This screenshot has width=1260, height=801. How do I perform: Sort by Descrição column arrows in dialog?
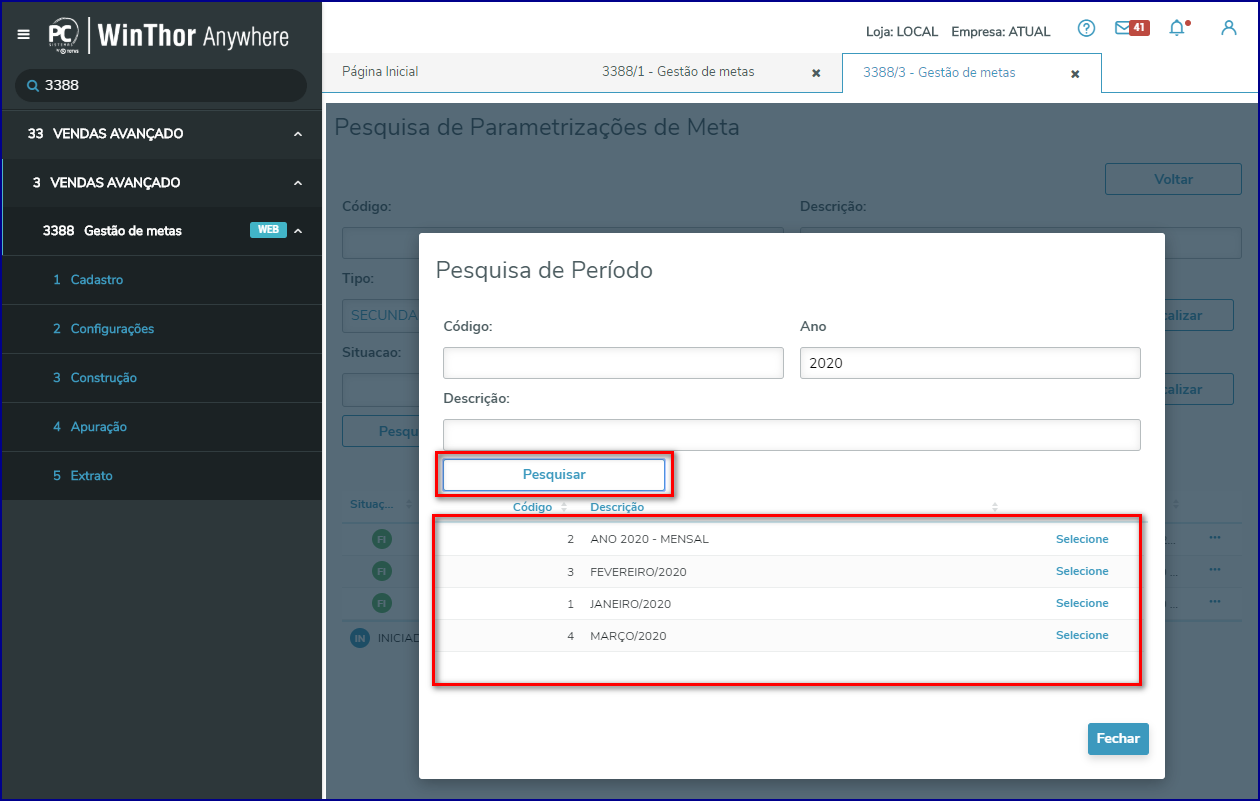(995, 507)
